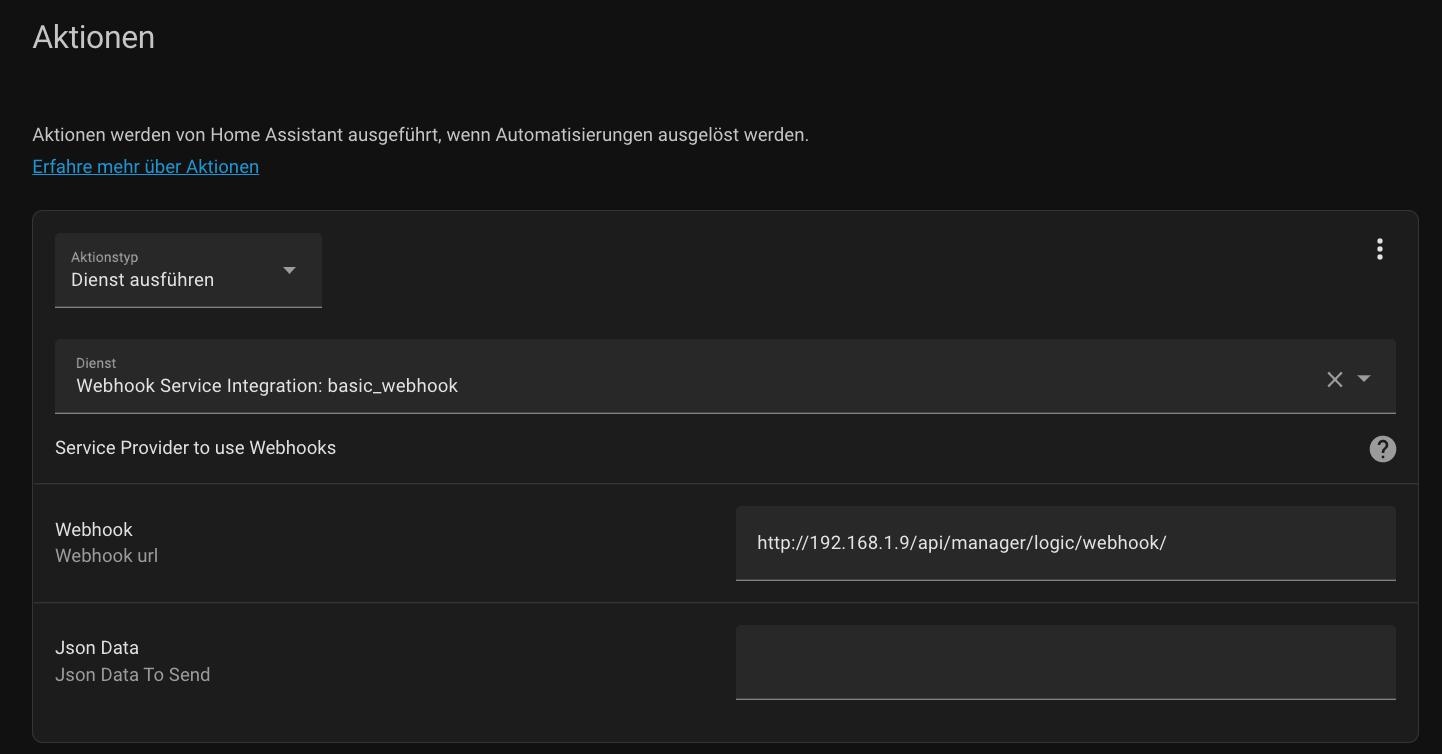
Task: Clear the selected Dienst with the X icon
Action: (1334, 379)
